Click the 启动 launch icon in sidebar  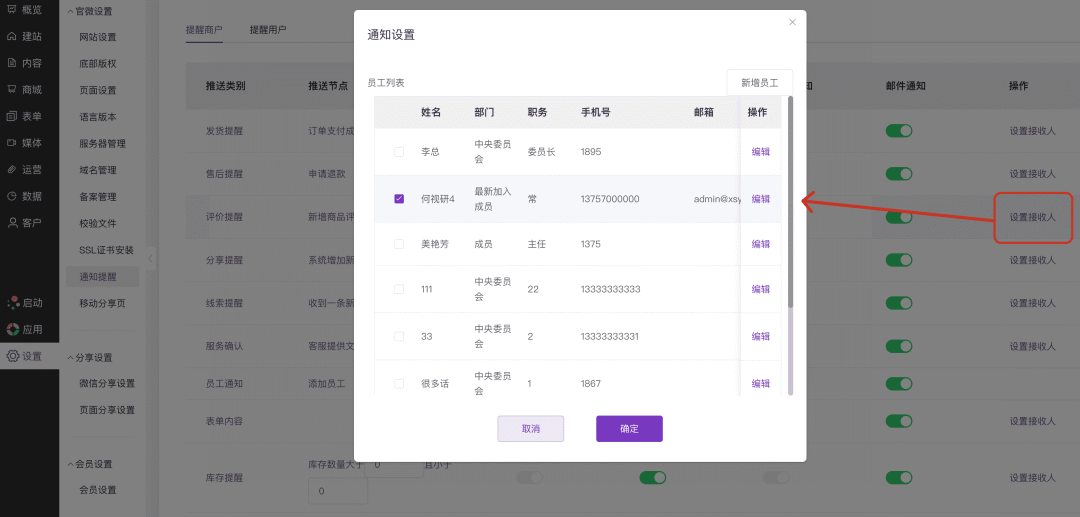click(24, 302)
